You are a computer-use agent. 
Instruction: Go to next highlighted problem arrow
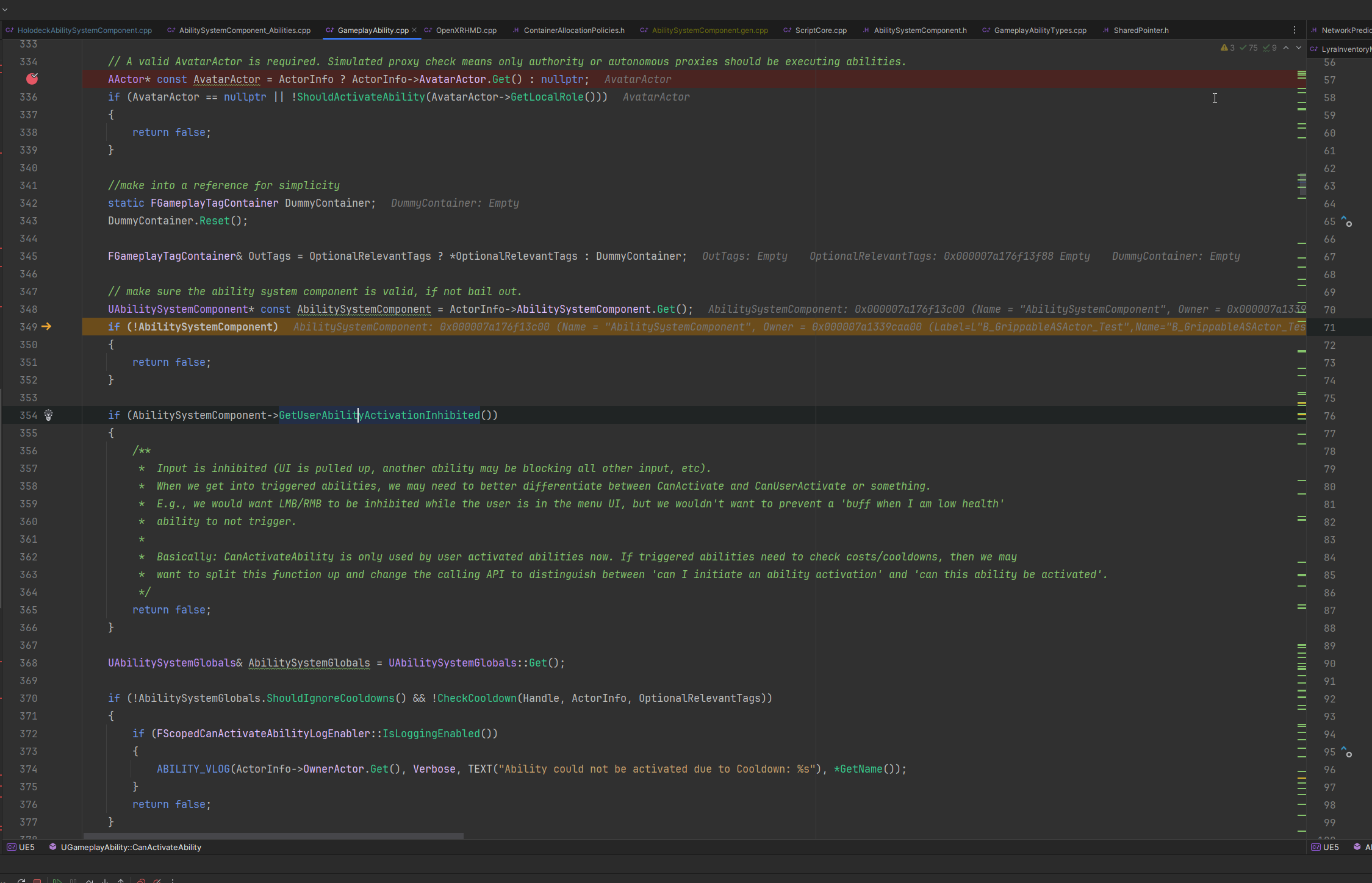1298,48
